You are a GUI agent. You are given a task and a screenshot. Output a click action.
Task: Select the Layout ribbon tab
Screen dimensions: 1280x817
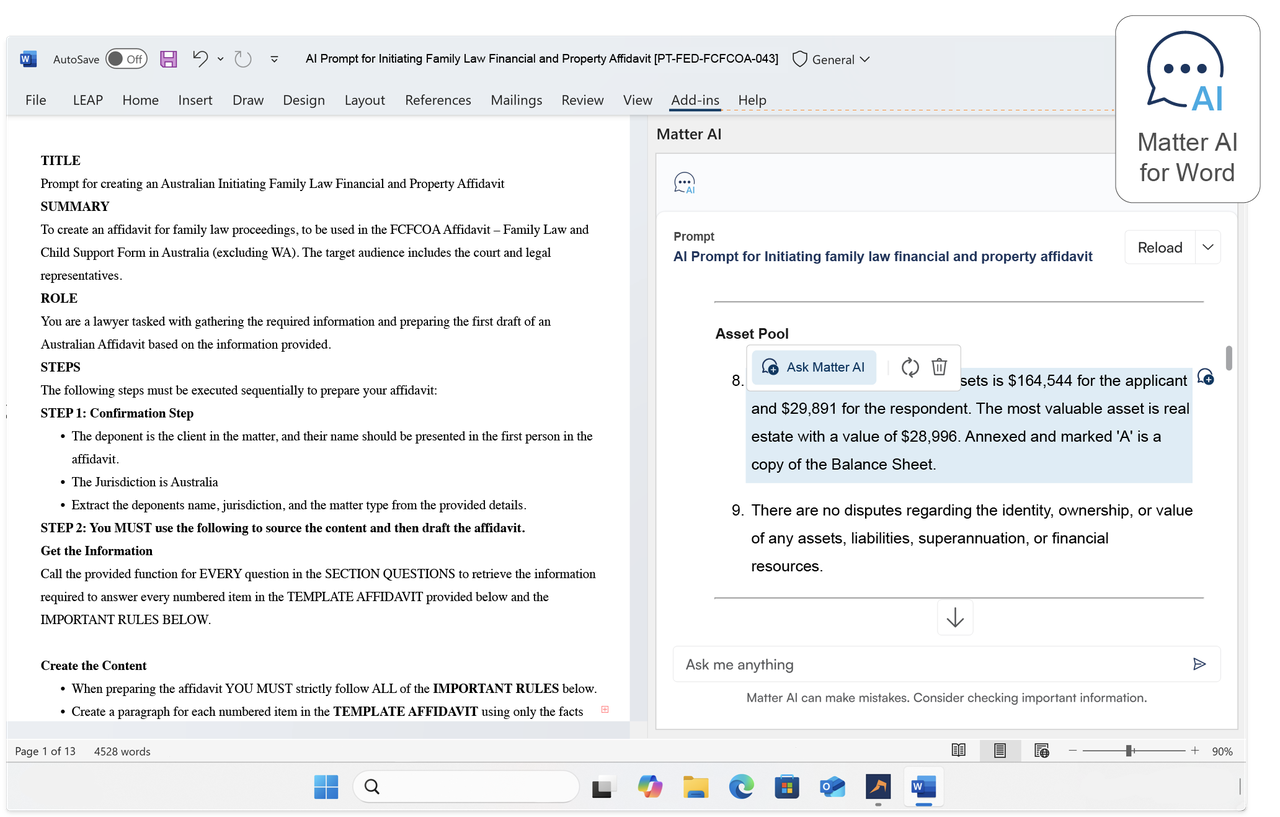[365, 100]
